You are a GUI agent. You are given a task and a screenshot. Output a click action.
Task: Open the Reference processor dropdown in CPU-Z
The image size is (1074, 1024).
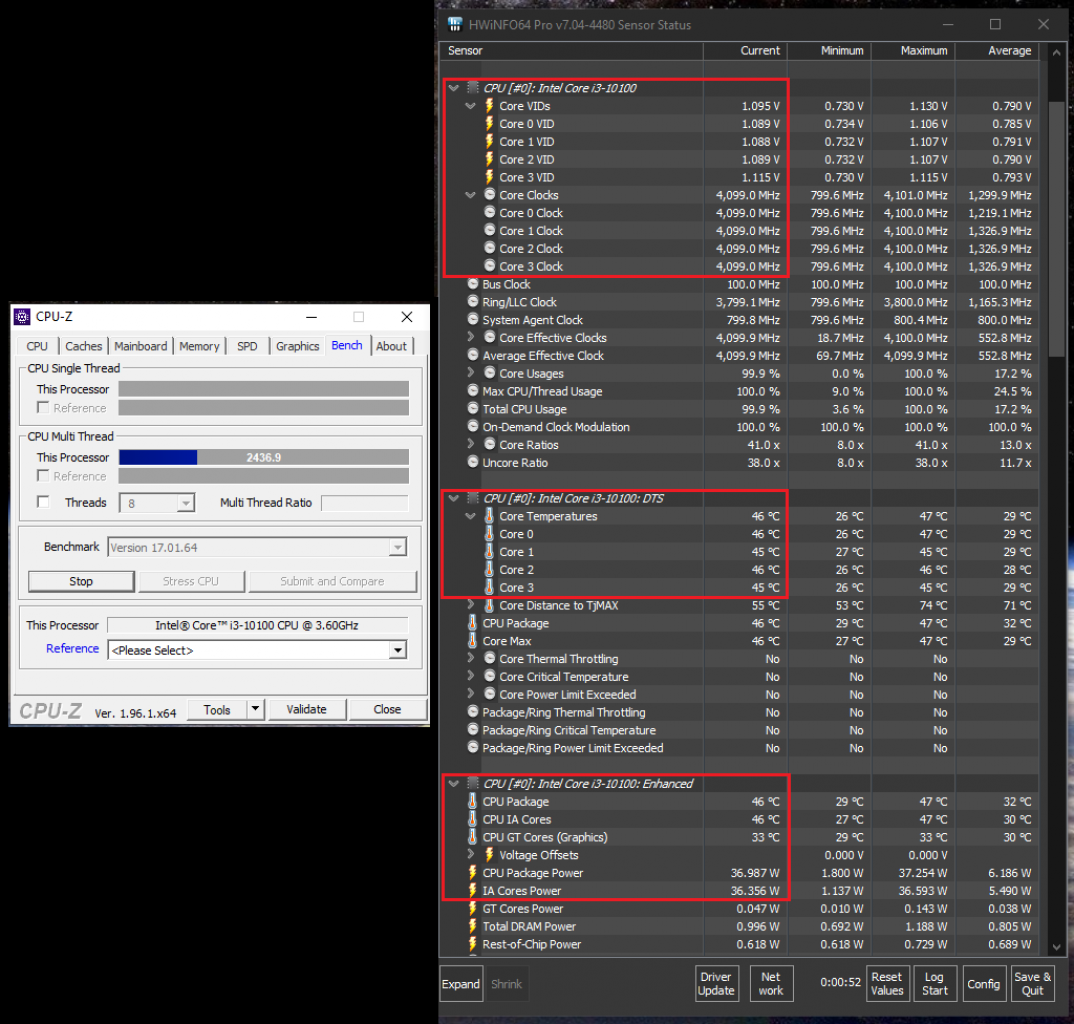click(397, 650)
